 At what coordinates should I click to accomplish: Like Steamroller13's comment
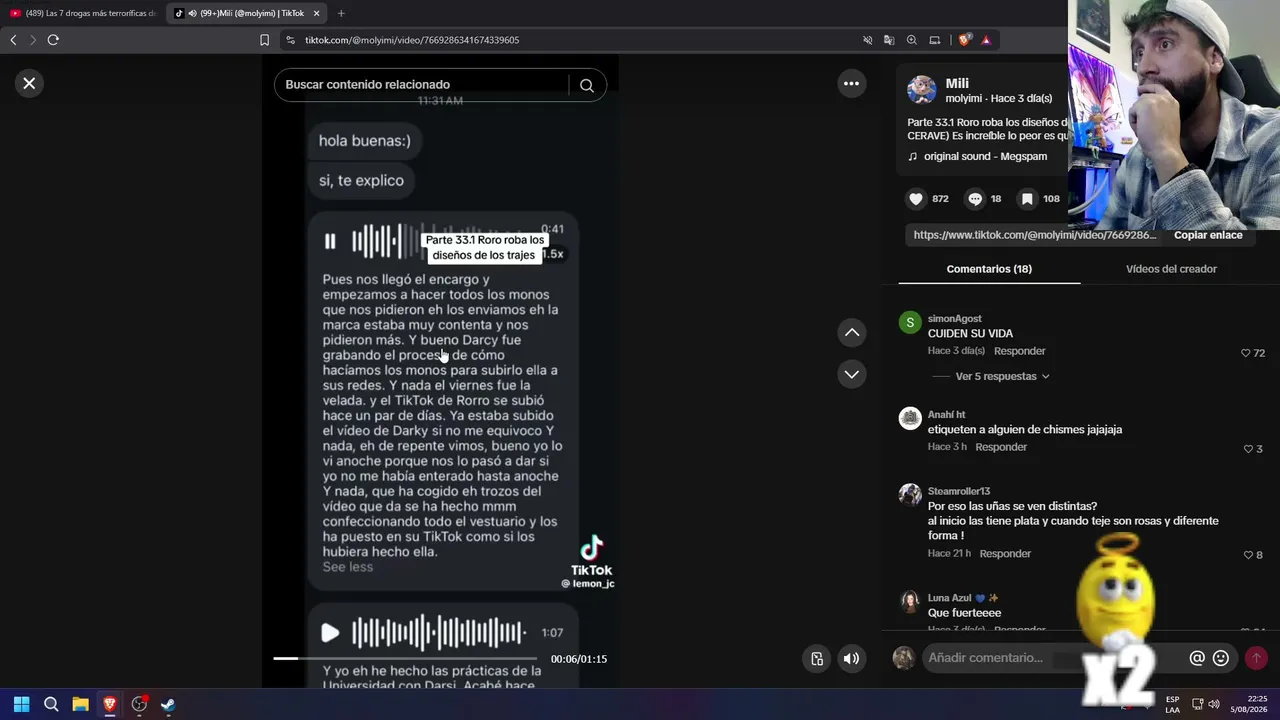(1247, 555)
